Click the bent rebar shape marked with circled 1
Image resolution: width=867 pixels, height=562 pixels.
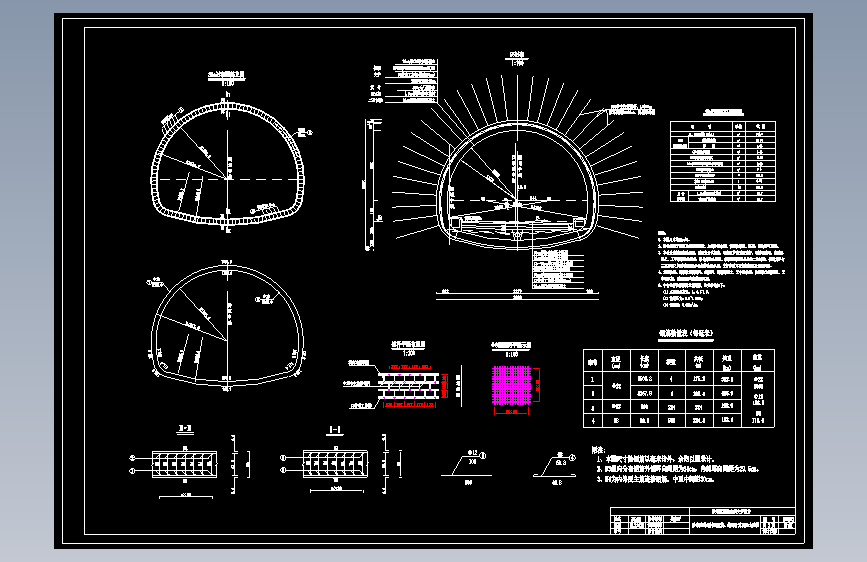[466, 465]
